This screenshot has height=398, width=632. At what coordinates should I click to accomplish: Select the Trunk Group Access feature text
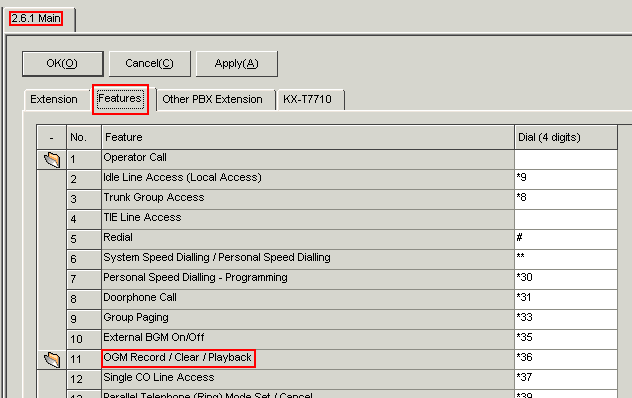coord(154,197)
